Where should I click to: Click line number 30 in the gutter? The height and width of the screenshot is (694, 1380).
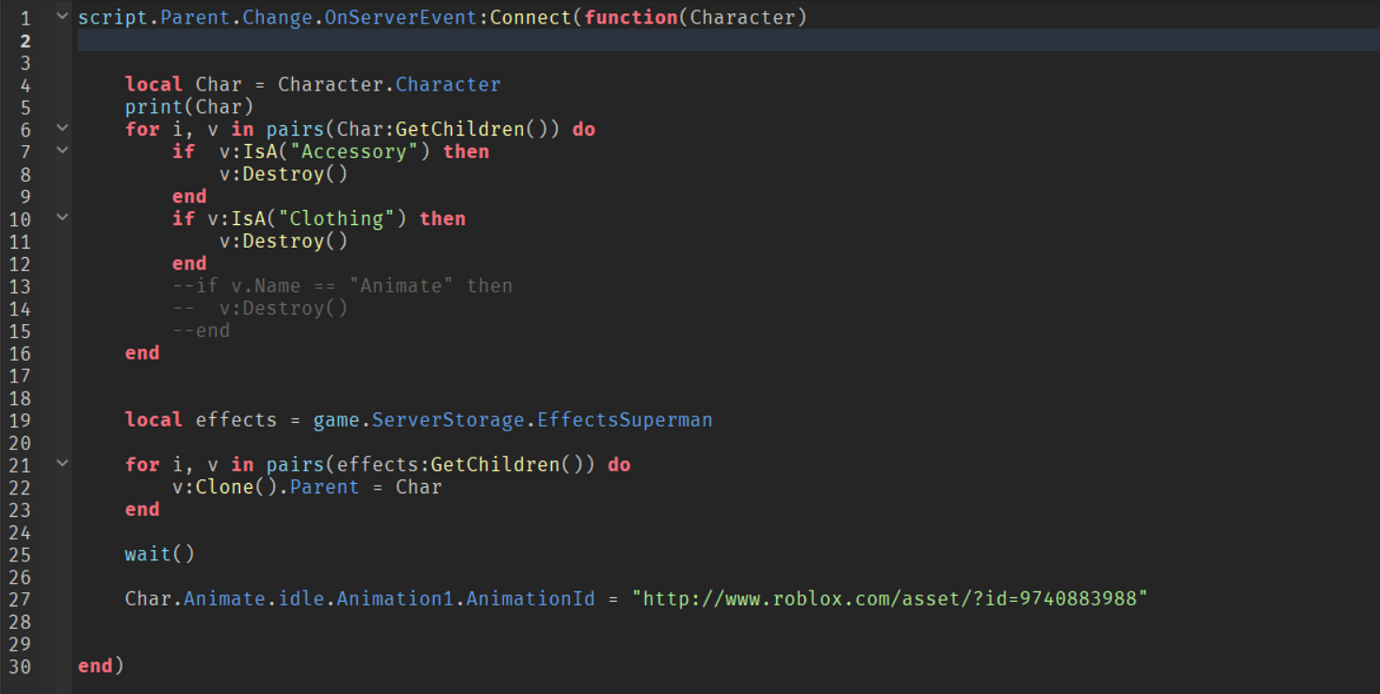(x=20, y=665)
